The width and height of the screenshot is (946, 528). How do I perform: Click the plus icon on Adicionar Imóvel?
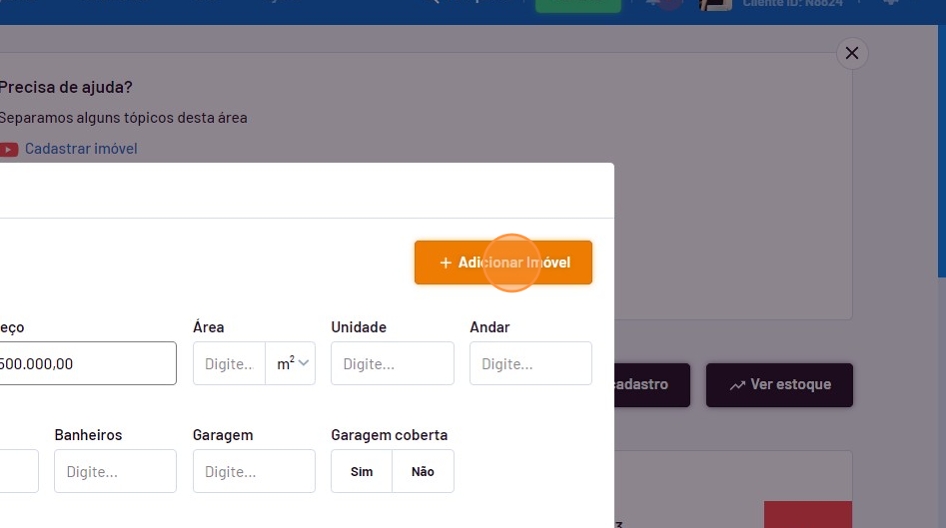(x=446, y=263)
